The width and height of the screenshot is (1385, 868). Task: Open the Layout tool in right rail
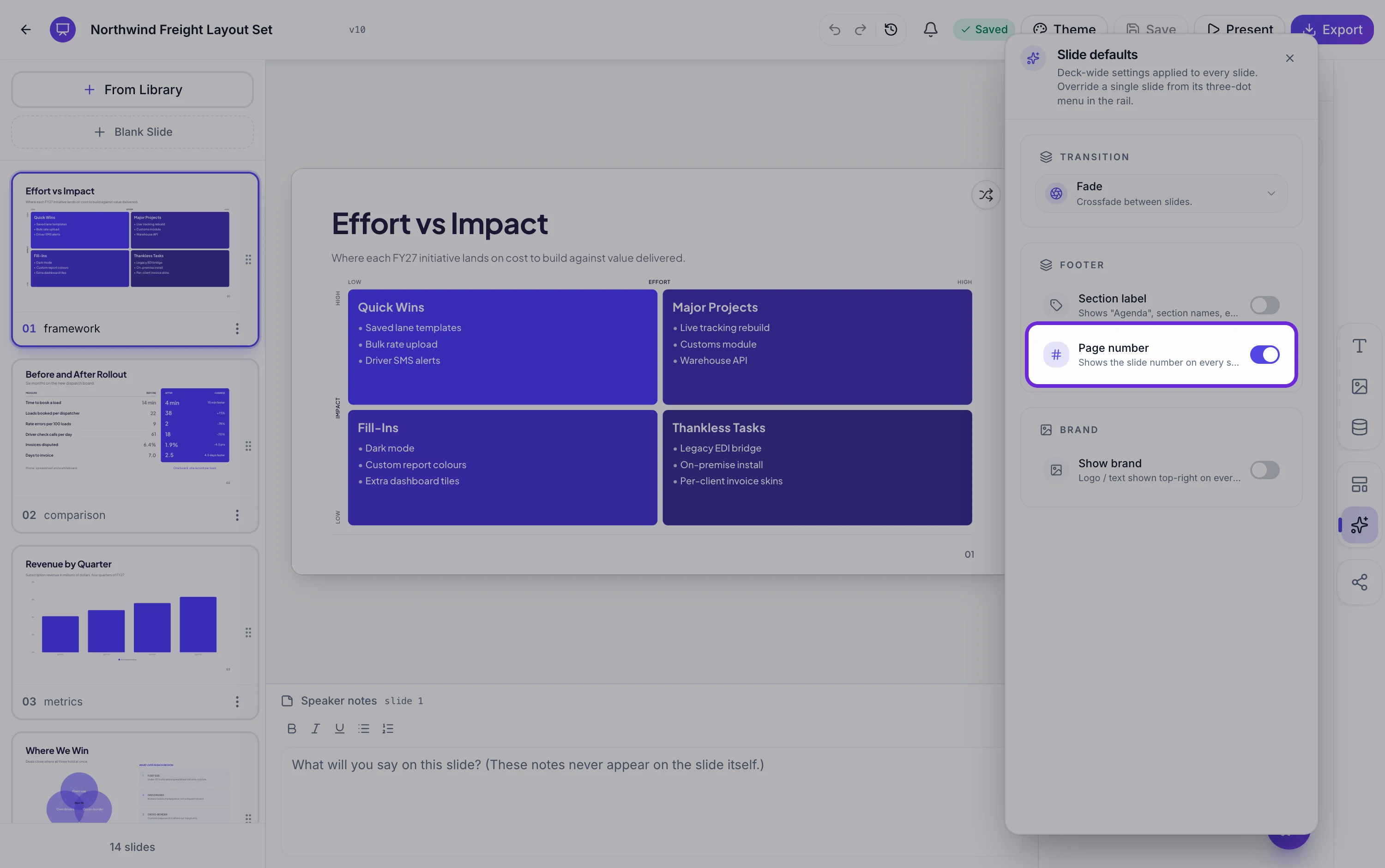1359,484
